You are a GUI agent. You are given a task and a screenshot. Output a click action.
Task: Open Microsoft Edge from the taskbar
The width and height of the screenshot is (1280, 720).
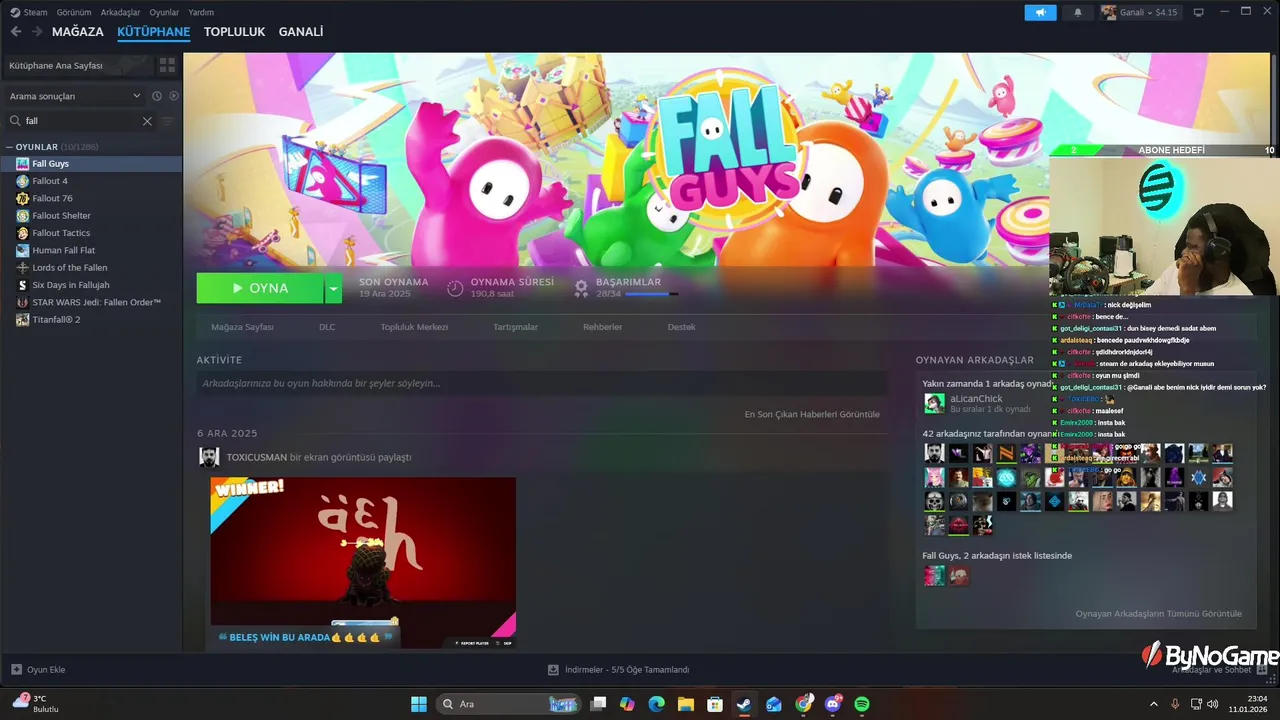point(656,704)
